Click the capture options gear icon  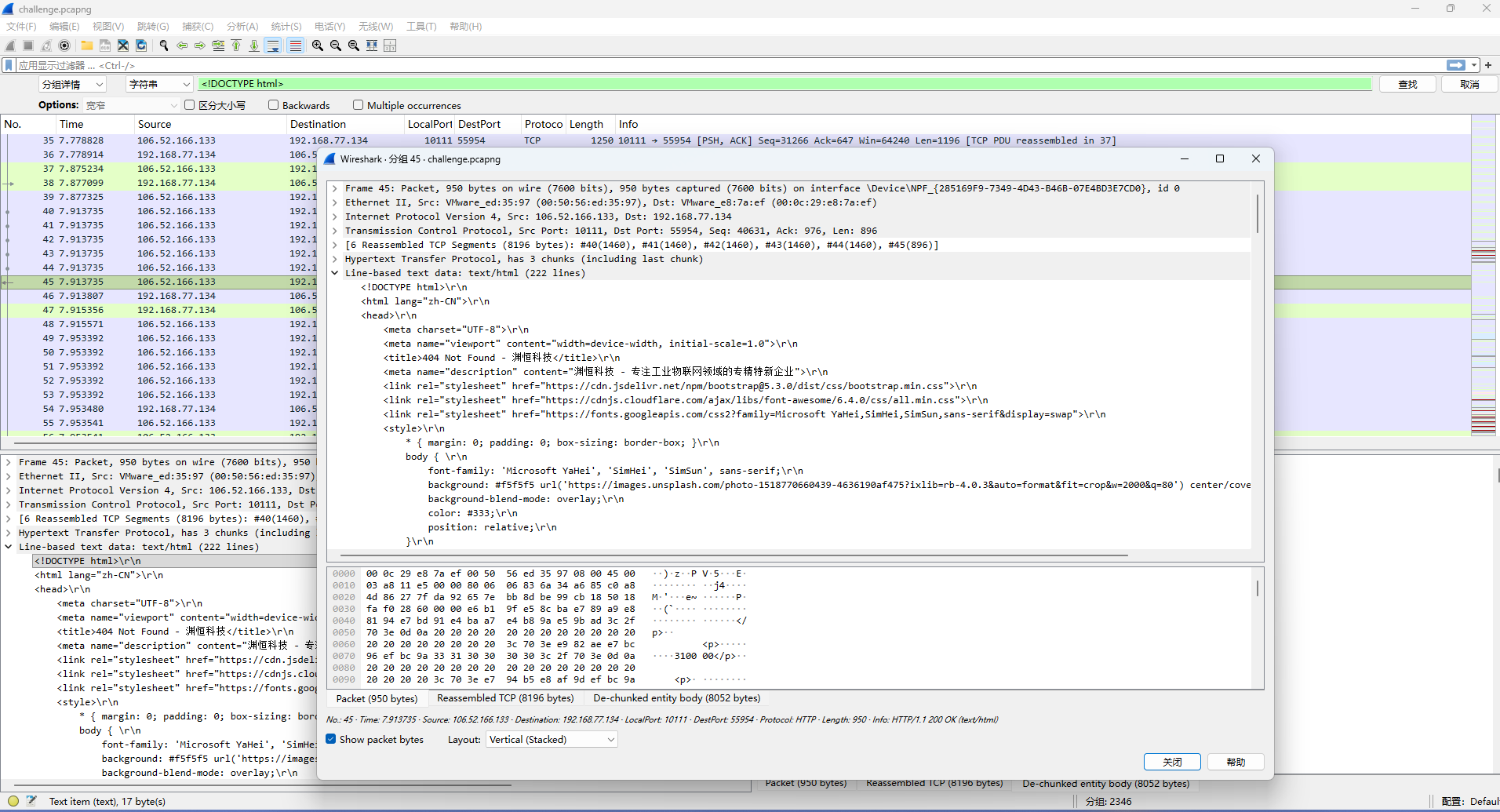click(x=64, y=46)
